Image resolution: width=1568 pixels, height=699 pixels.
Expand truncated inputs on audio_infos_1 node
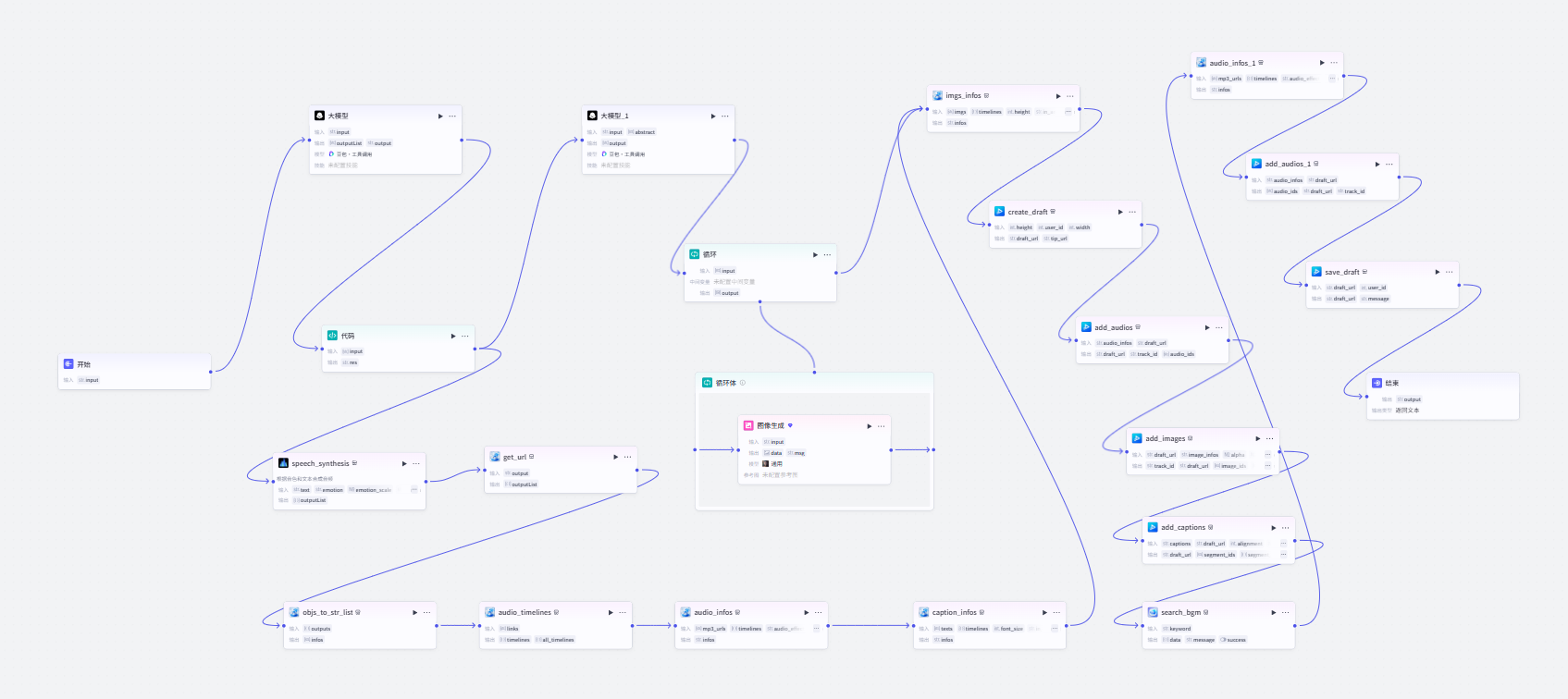pyautogui.click(x=1332, y=79)
